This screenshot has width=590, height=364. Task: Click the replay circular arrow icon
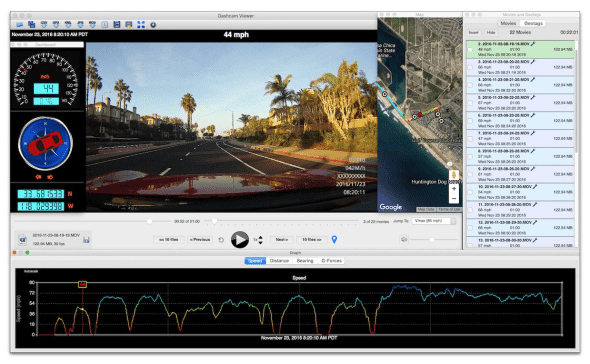[x=221, y=240]
